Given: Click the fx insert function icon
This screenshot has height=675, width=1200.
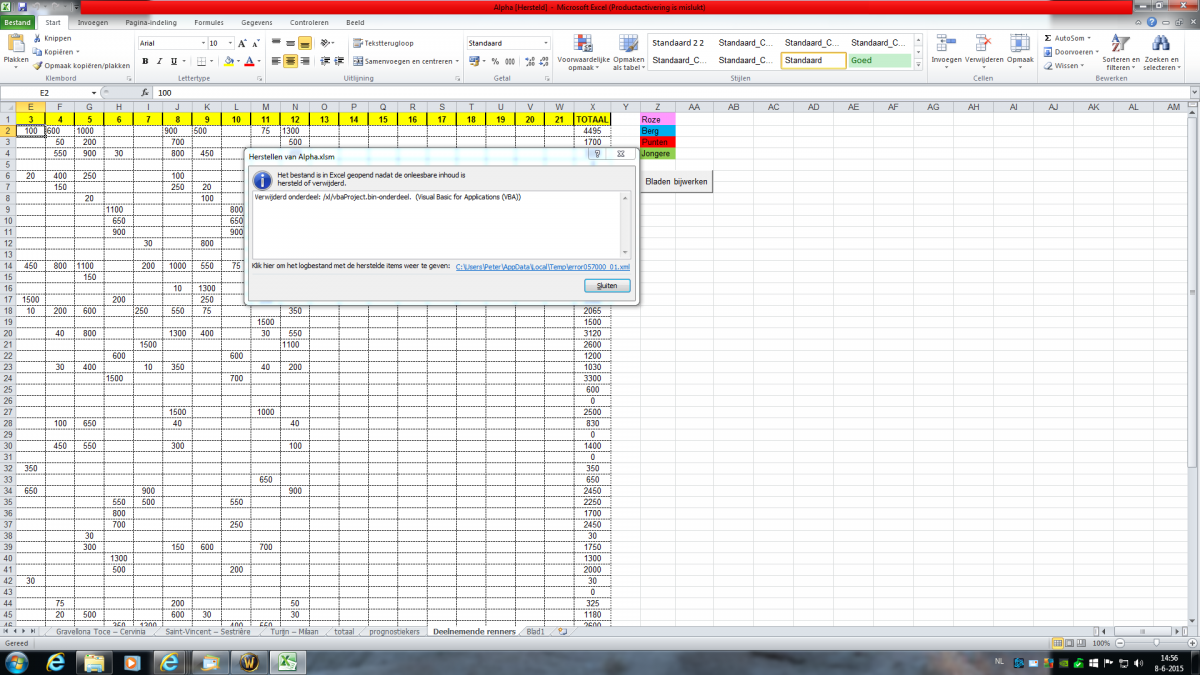Looking at the screenshot, I should pyautogui.click(x=147, y=92).
